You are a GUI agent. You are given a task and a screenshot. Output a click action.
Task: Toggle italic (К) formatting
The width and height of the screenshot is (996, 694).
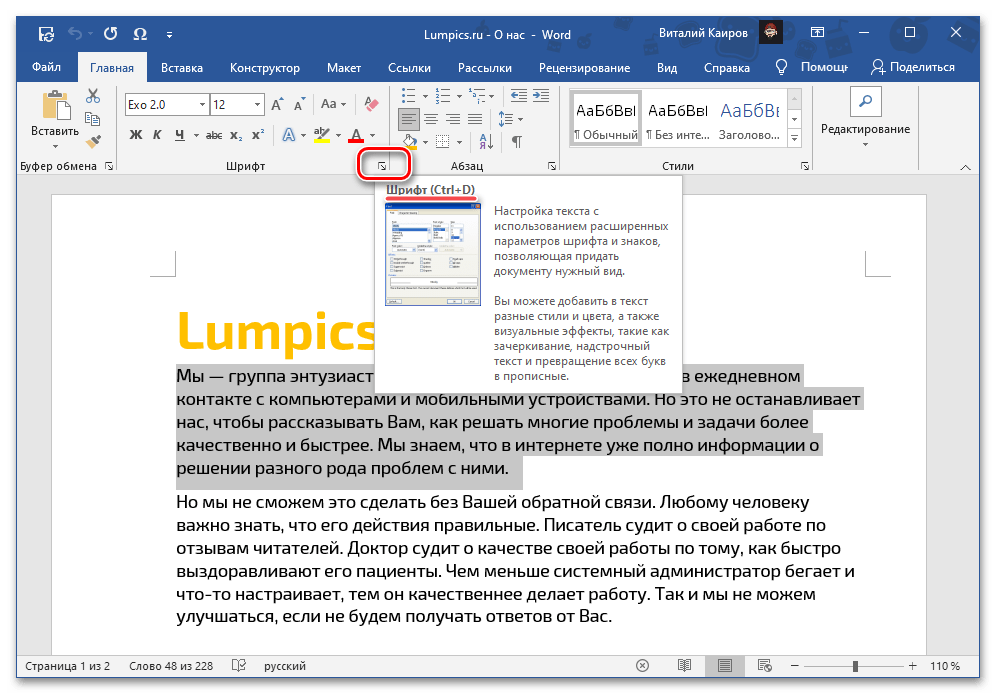point(158,135)
